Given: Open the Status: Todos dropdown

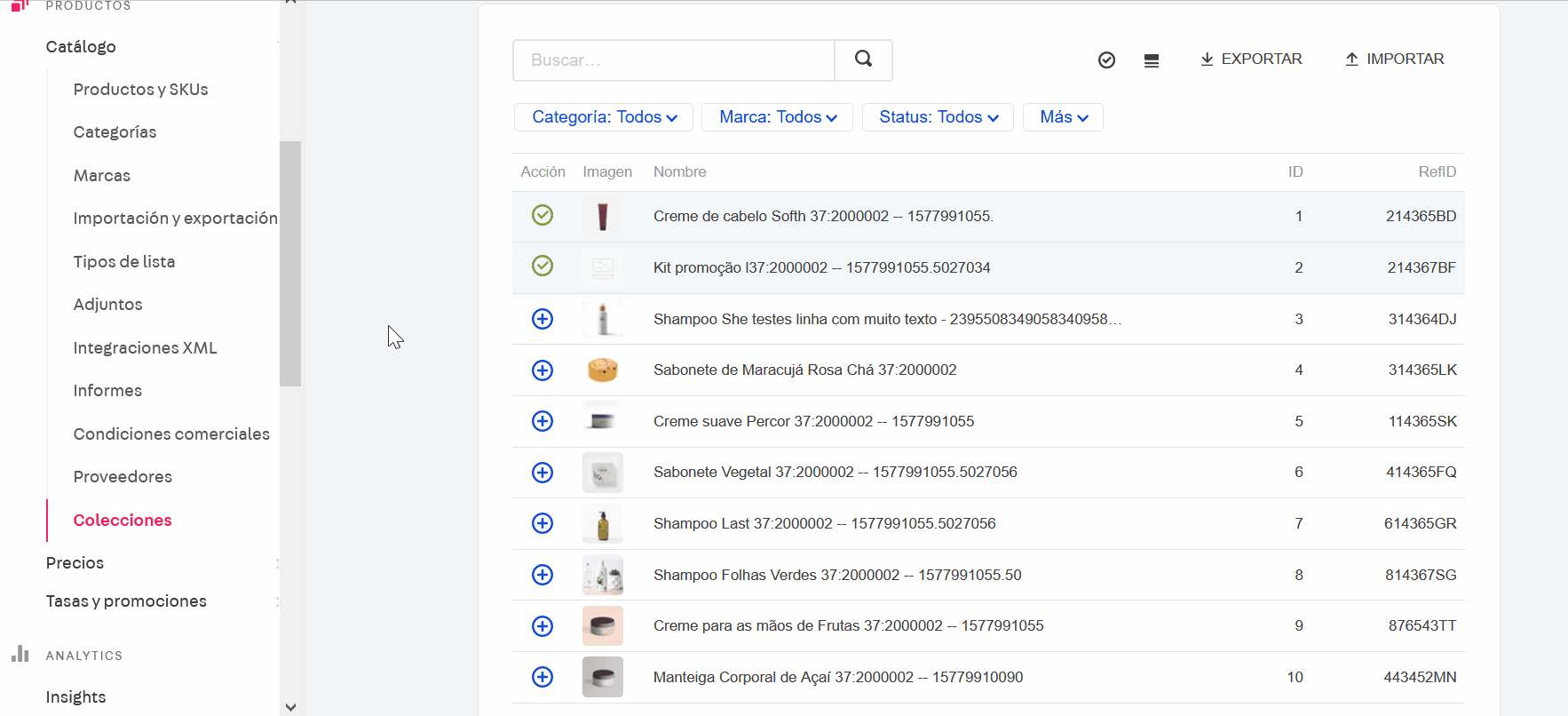Looking at the screenshot, I should tap(938, 117).
